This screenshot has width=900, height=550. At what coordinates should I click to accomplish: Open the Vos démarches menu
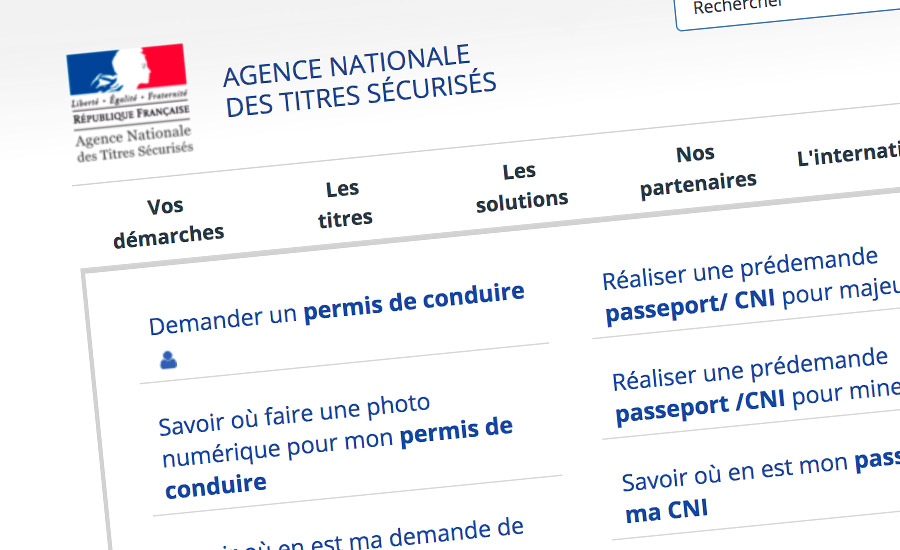(x=167, y=222)
